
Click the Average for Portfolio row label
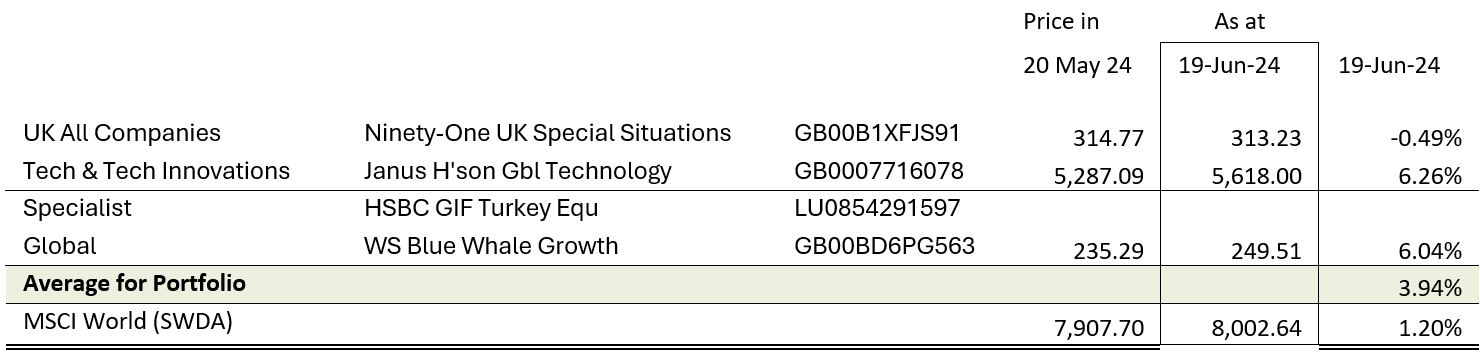(x=134, y=283)
